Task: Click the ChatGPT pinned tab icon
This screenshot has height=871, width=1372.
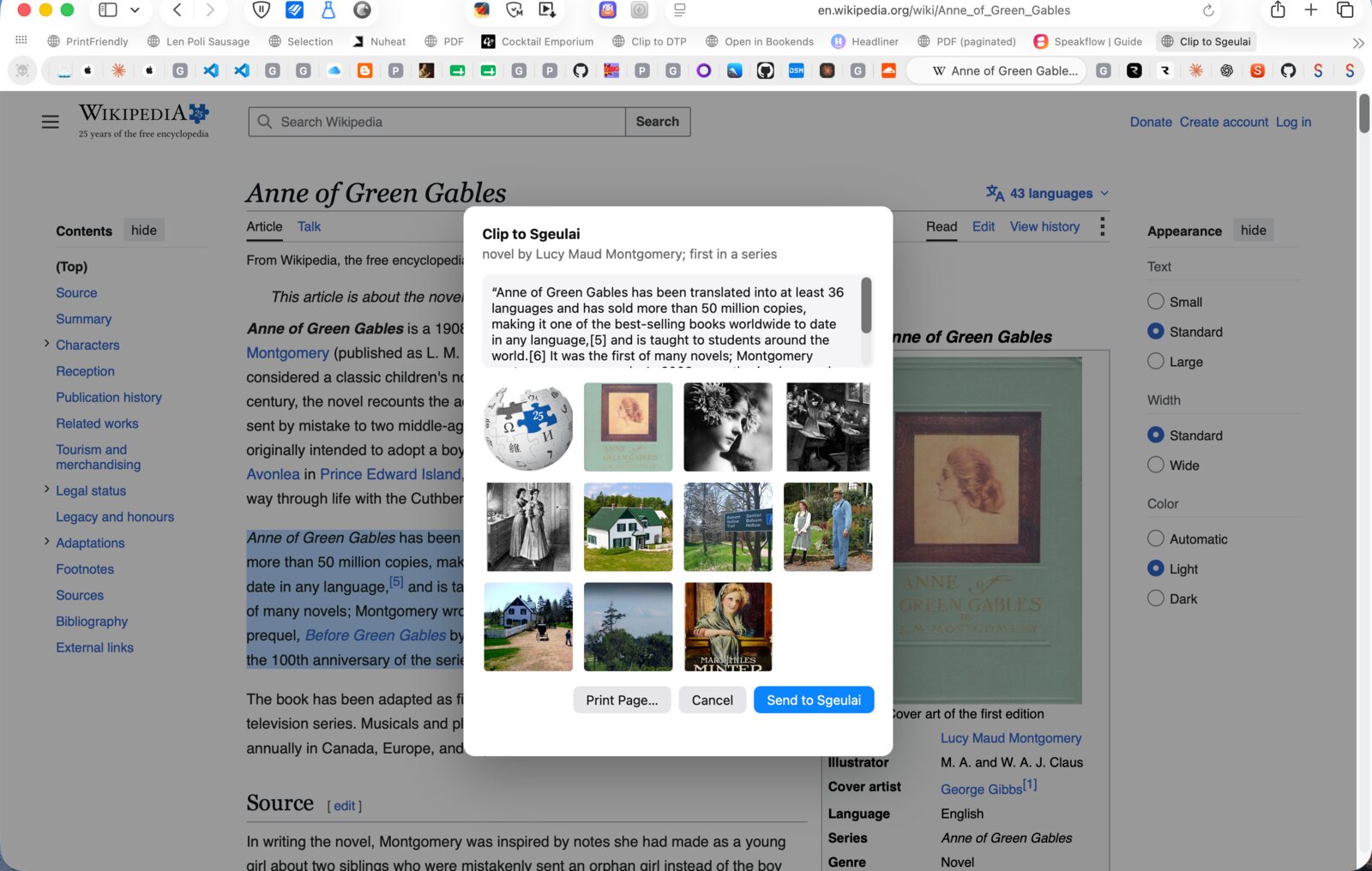Action: (1227, 71)
